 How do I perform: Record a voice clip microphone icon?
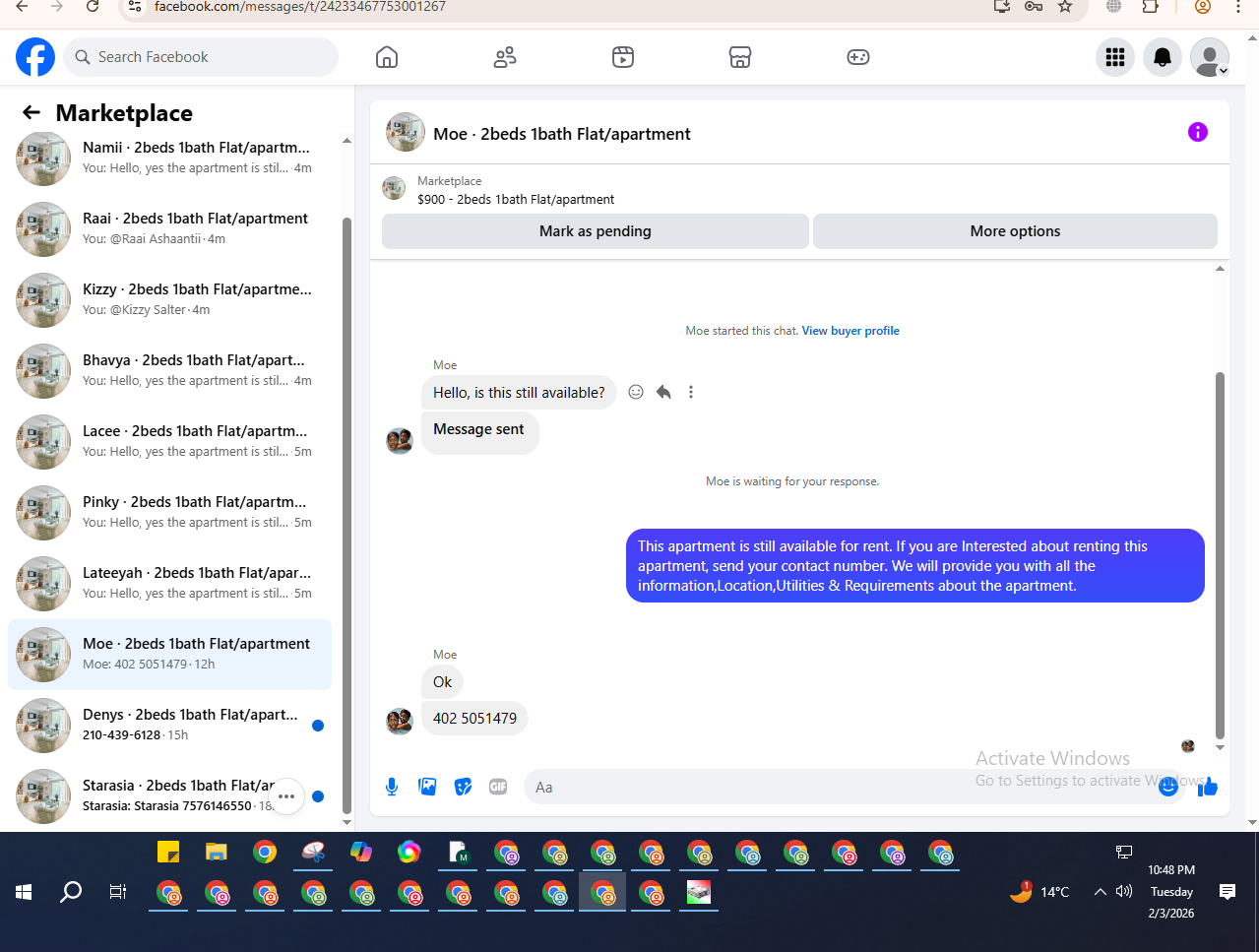(392, 787)
